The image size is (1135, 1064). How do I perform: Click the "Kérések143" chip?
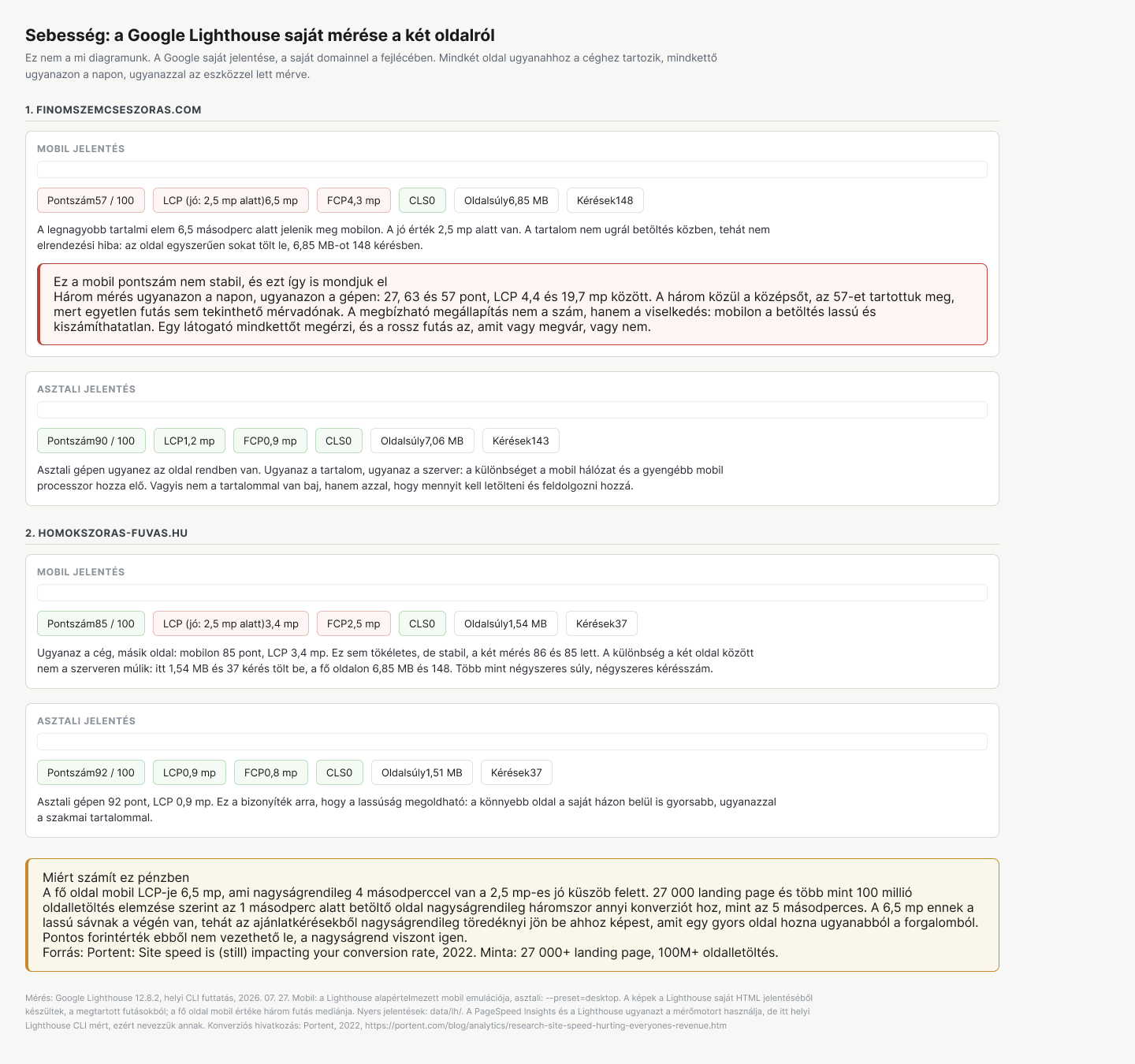coord(521,441)
